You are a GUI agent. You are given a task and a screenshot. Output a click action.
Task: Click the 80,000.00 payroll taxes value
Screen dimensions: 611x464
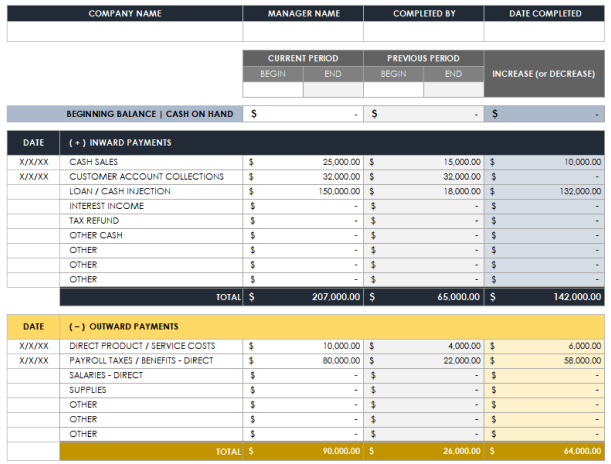tap(341, 360)
